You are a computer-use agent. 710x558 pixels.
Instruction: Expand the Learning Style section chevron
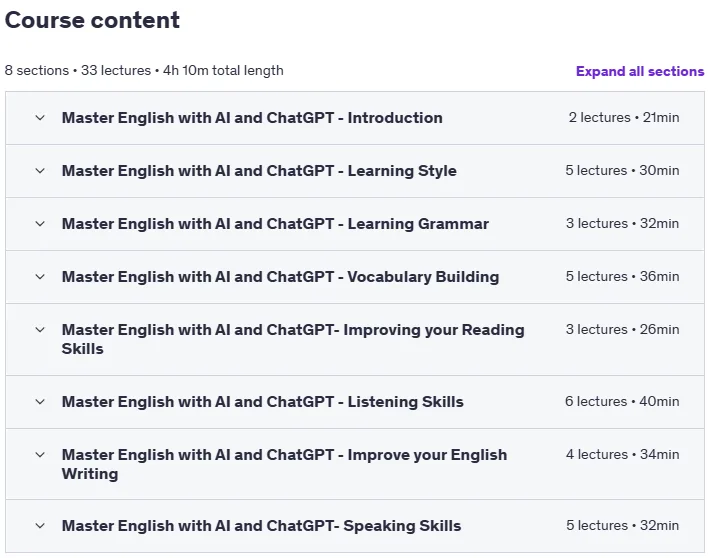(40, 171)
